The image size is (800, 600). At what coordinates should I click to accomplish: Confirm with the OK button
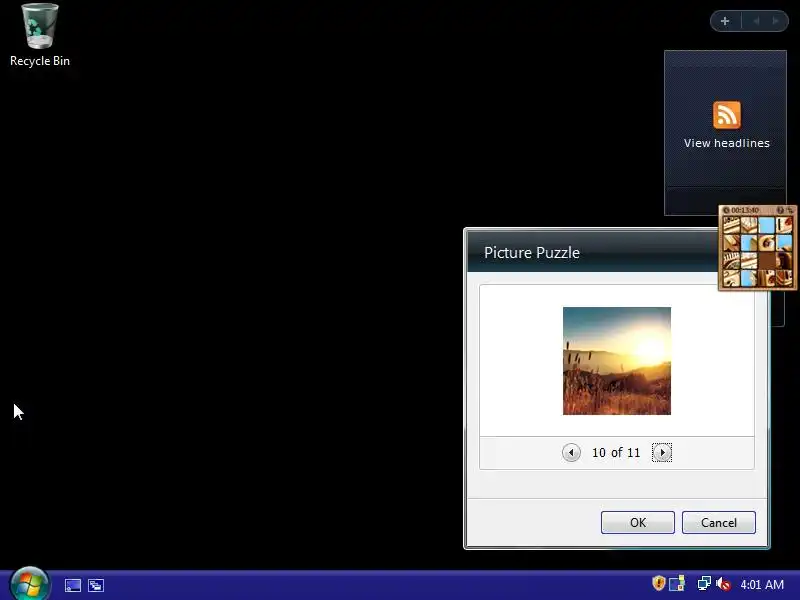638,522
